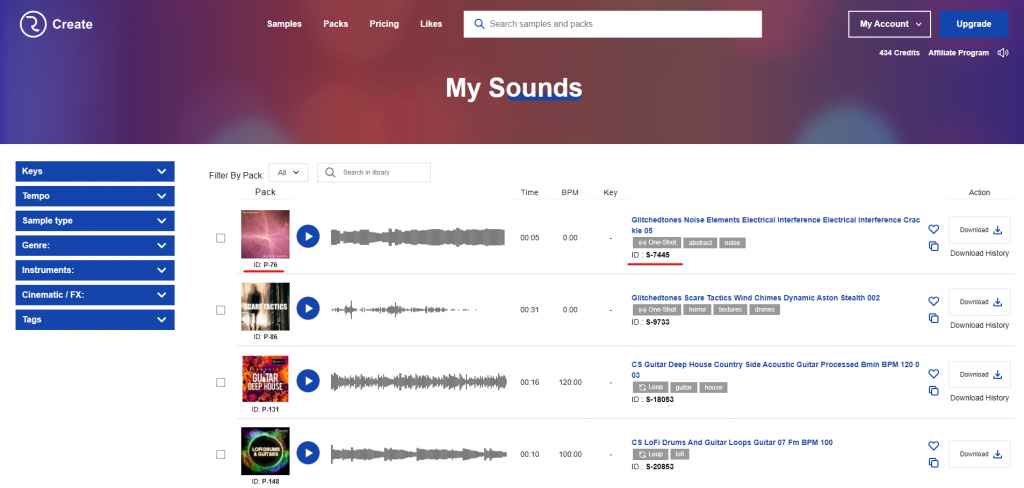Image resolution: width=1024 pixels, height=488 pixels.
Task: Tick the checkbox for Scare Tactics sample
Action: tap(221, 310)
